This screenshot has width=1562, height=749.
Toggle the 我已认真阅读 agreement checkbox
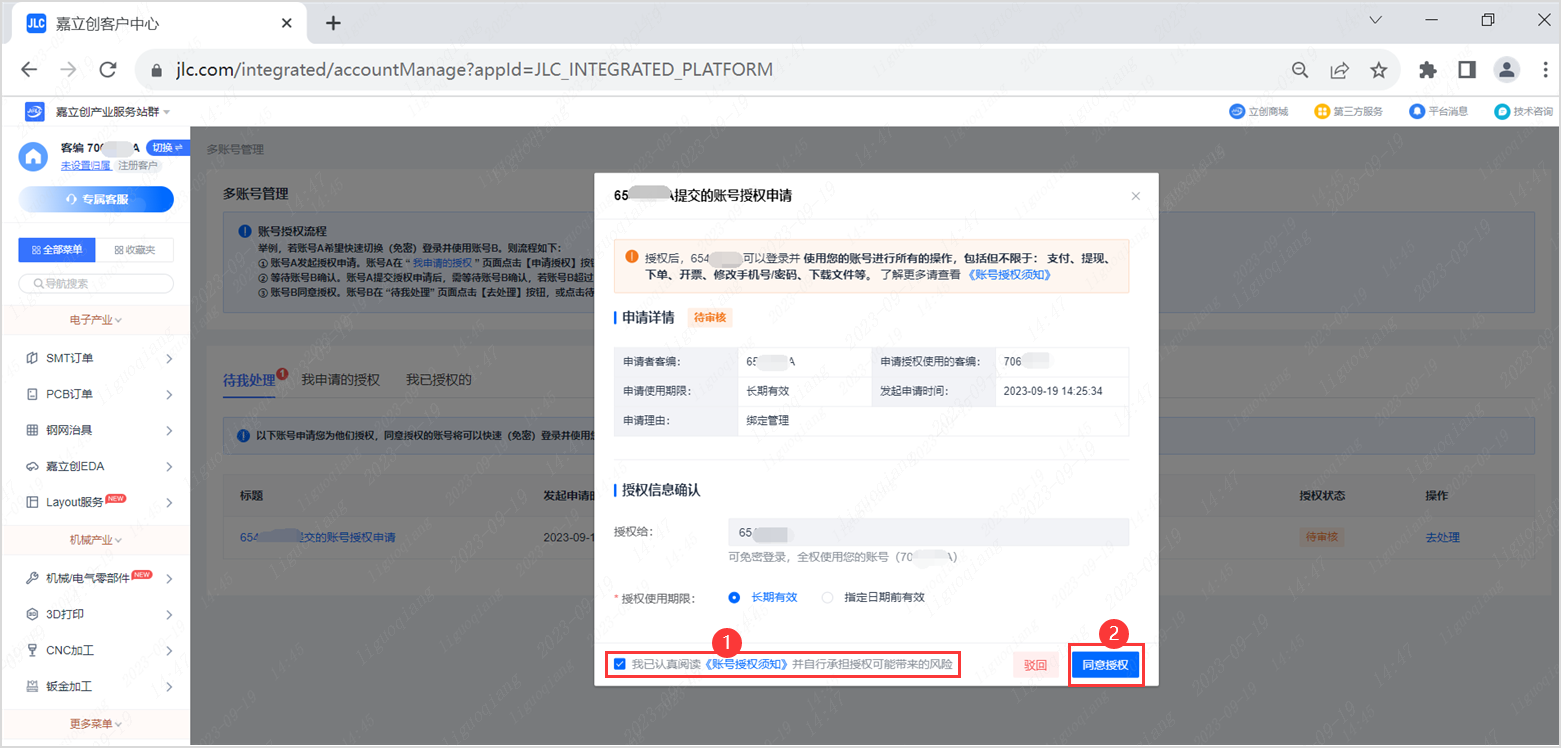(x=620, y=664)
